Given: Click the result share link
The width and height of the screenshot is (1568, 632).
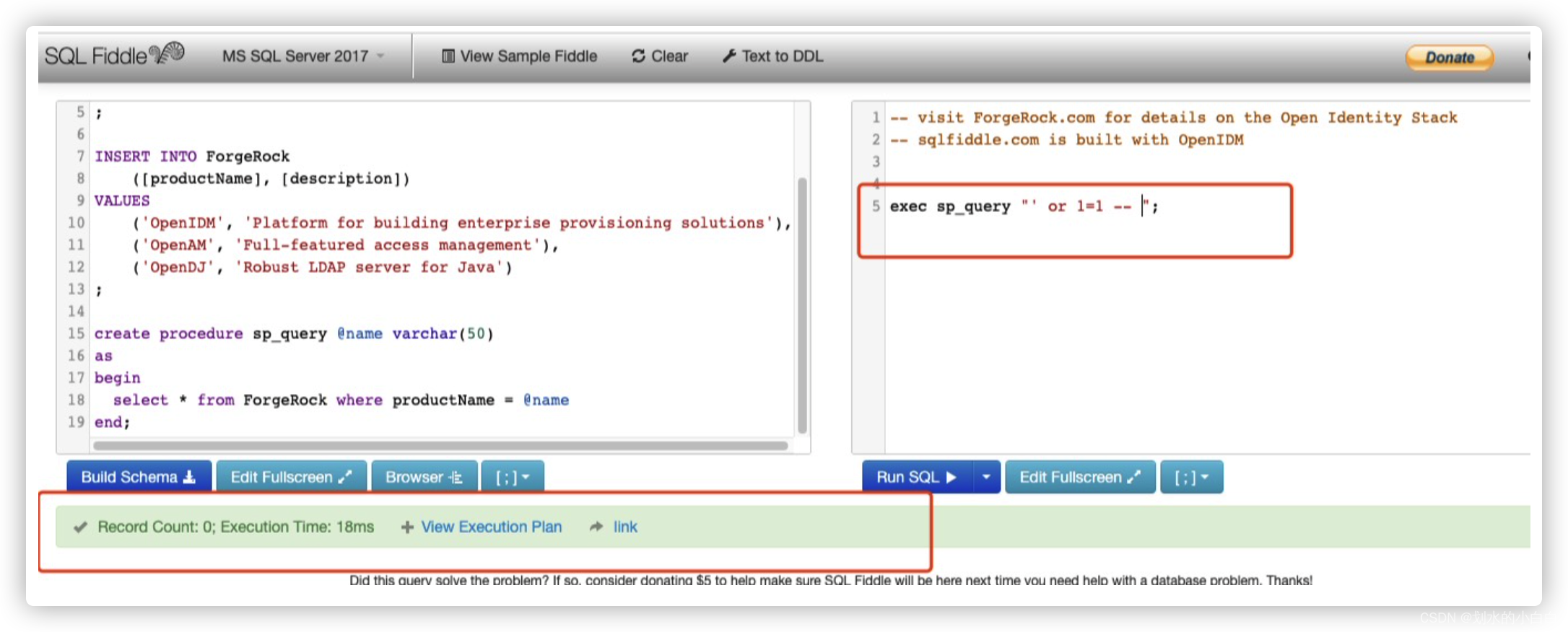Looking at the screenshot, I should pos(624,527).
